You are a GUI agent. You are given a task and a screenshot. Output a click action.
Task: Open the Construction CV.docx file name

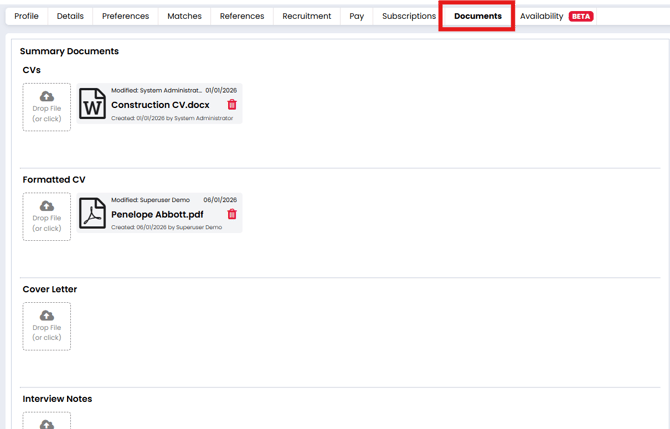click(x=160, y=105)
